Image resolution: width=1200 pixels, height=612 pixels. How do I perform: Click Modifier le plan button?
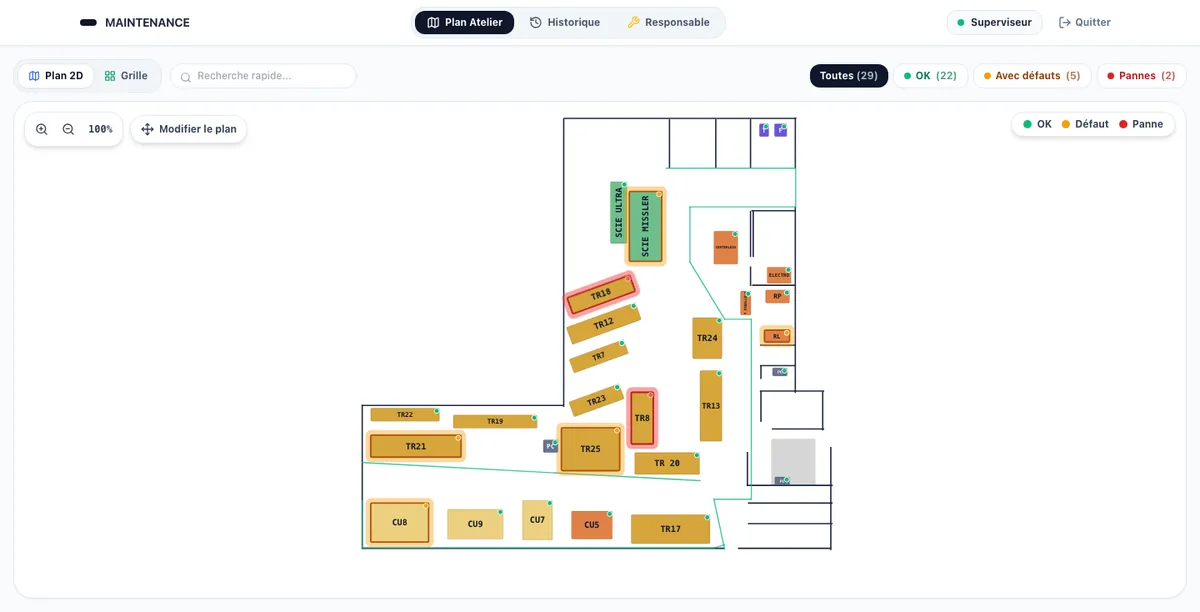(189, 129)
